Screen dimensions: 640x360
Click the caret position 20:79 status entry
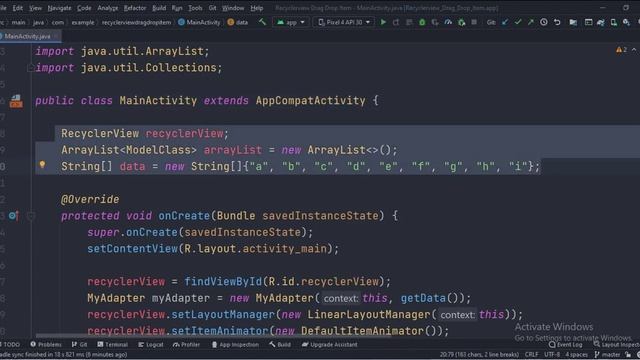coord(479,355)
